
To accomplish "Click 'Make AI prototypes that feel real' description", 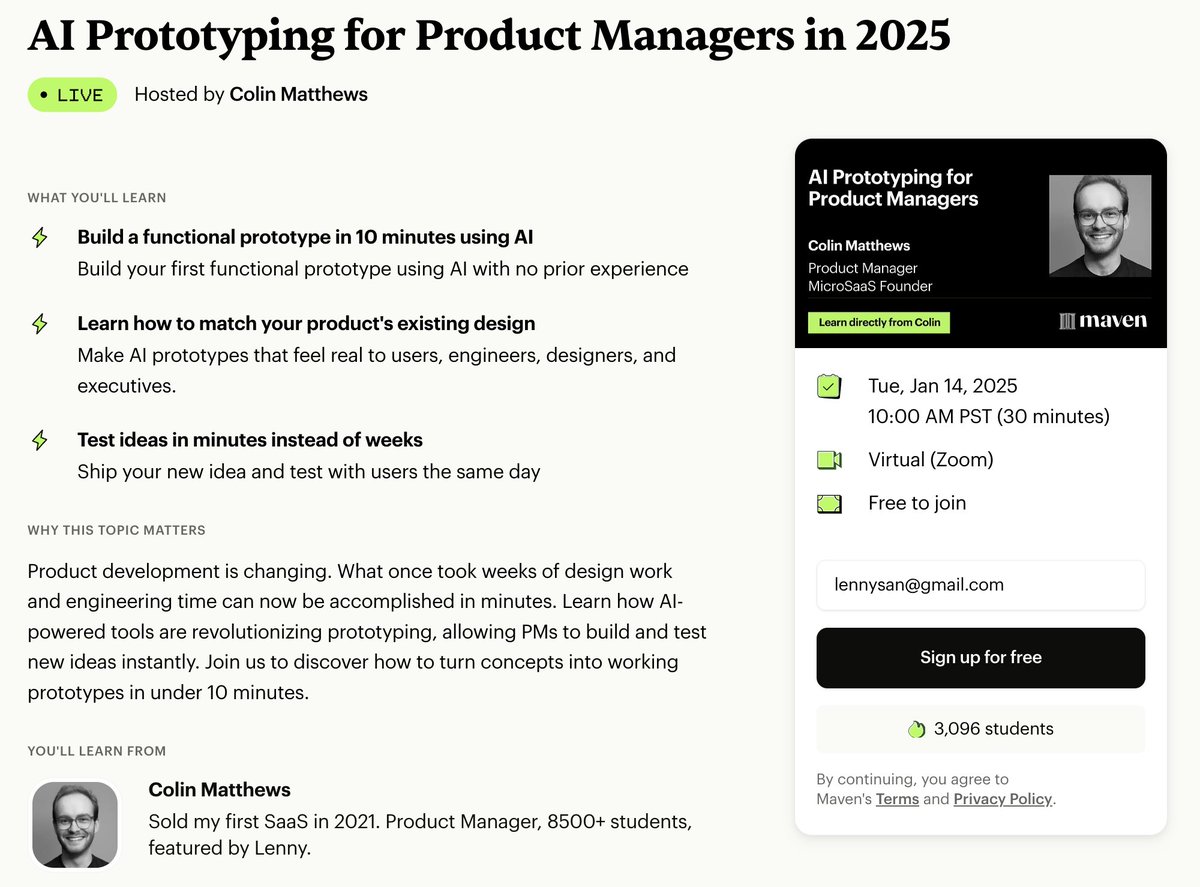I will 377,370.
